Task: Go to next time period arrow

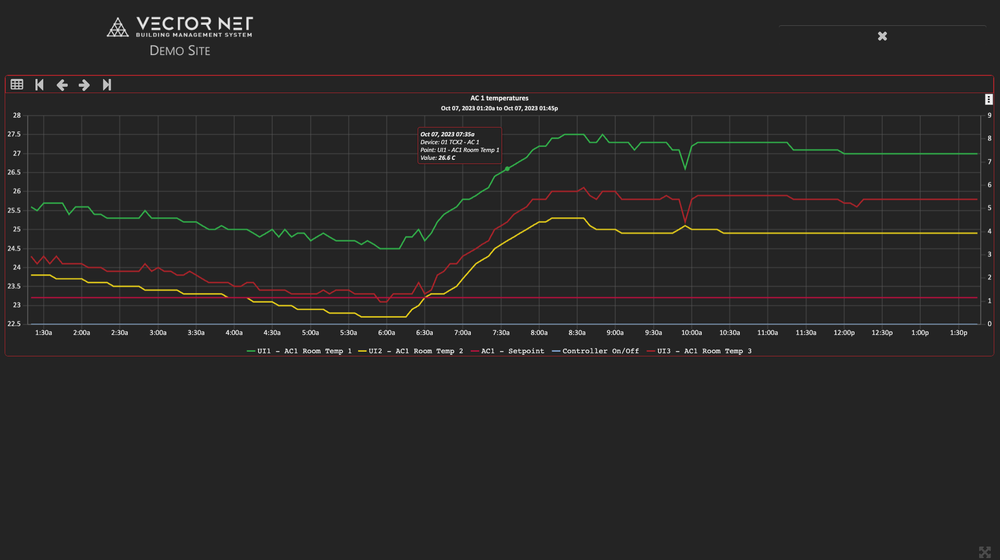Action: [x=84, y=85]
